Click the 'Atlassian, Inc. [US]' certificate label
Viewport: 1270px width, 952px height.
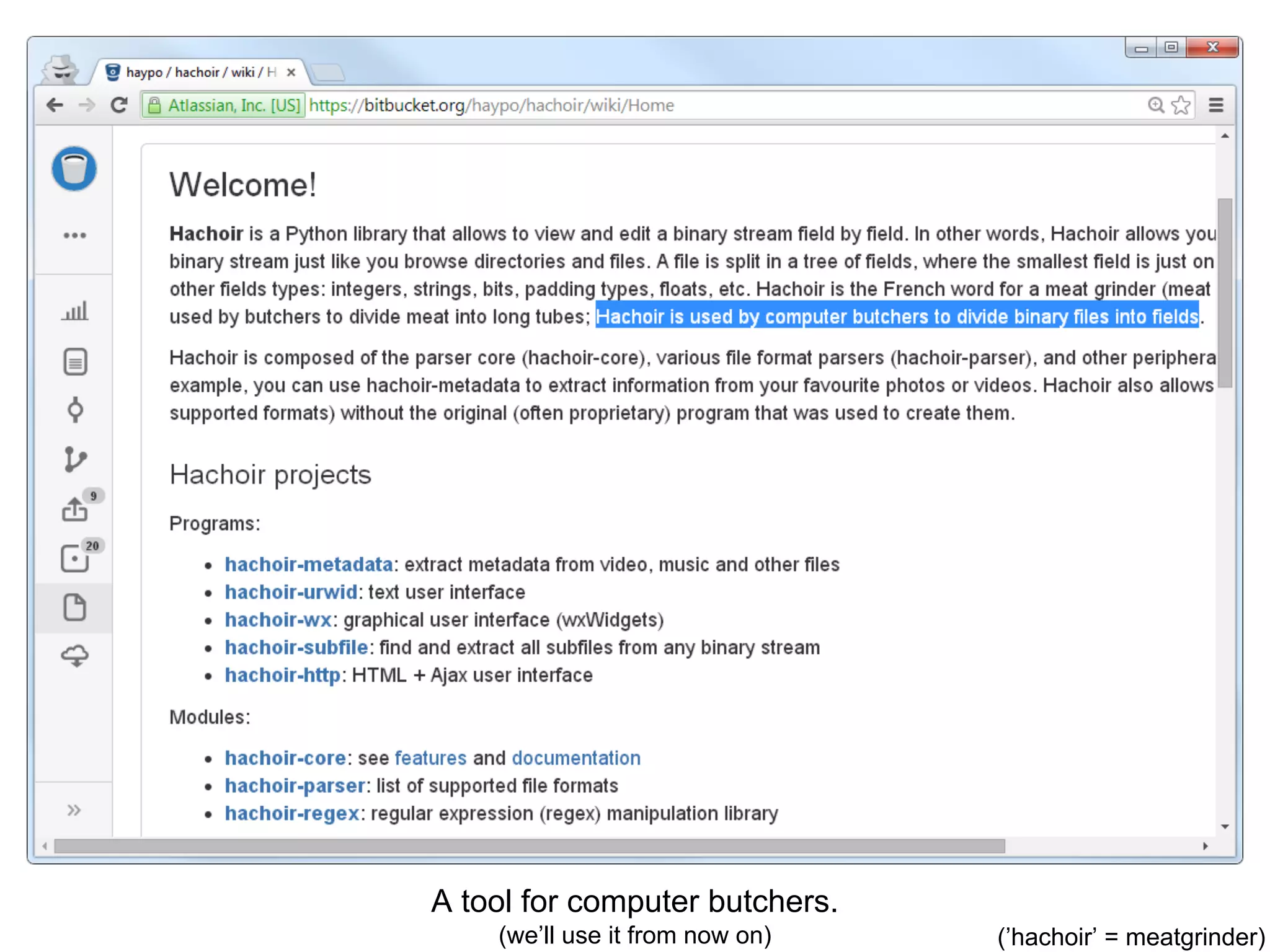[234, 105]
